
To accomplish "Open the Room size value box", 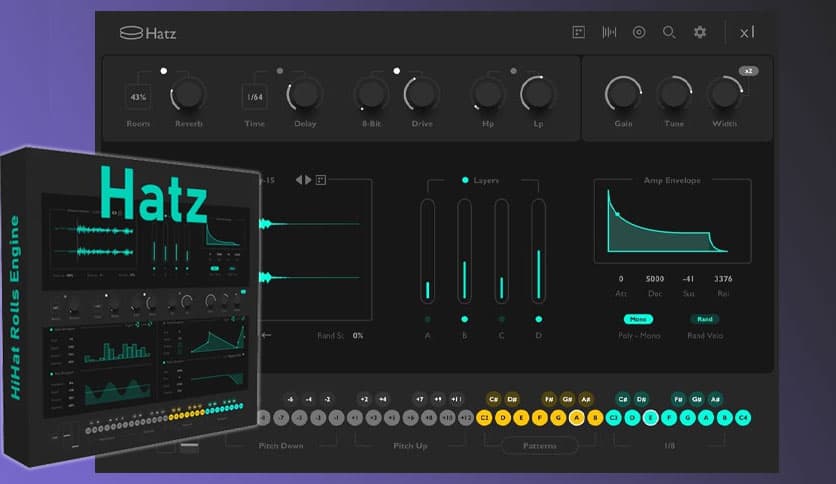I will tap(138, 97).
